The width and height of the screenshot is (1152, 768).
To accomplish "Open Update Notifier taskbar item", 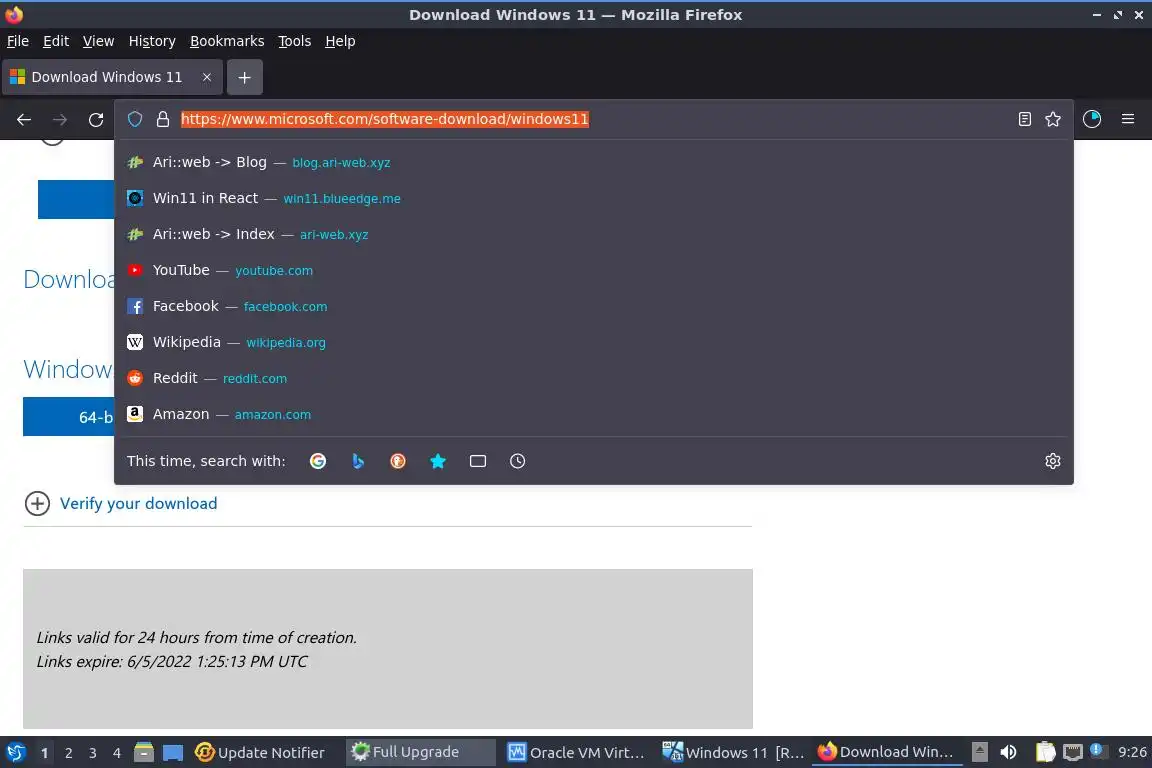I will [x=260, y=753].
